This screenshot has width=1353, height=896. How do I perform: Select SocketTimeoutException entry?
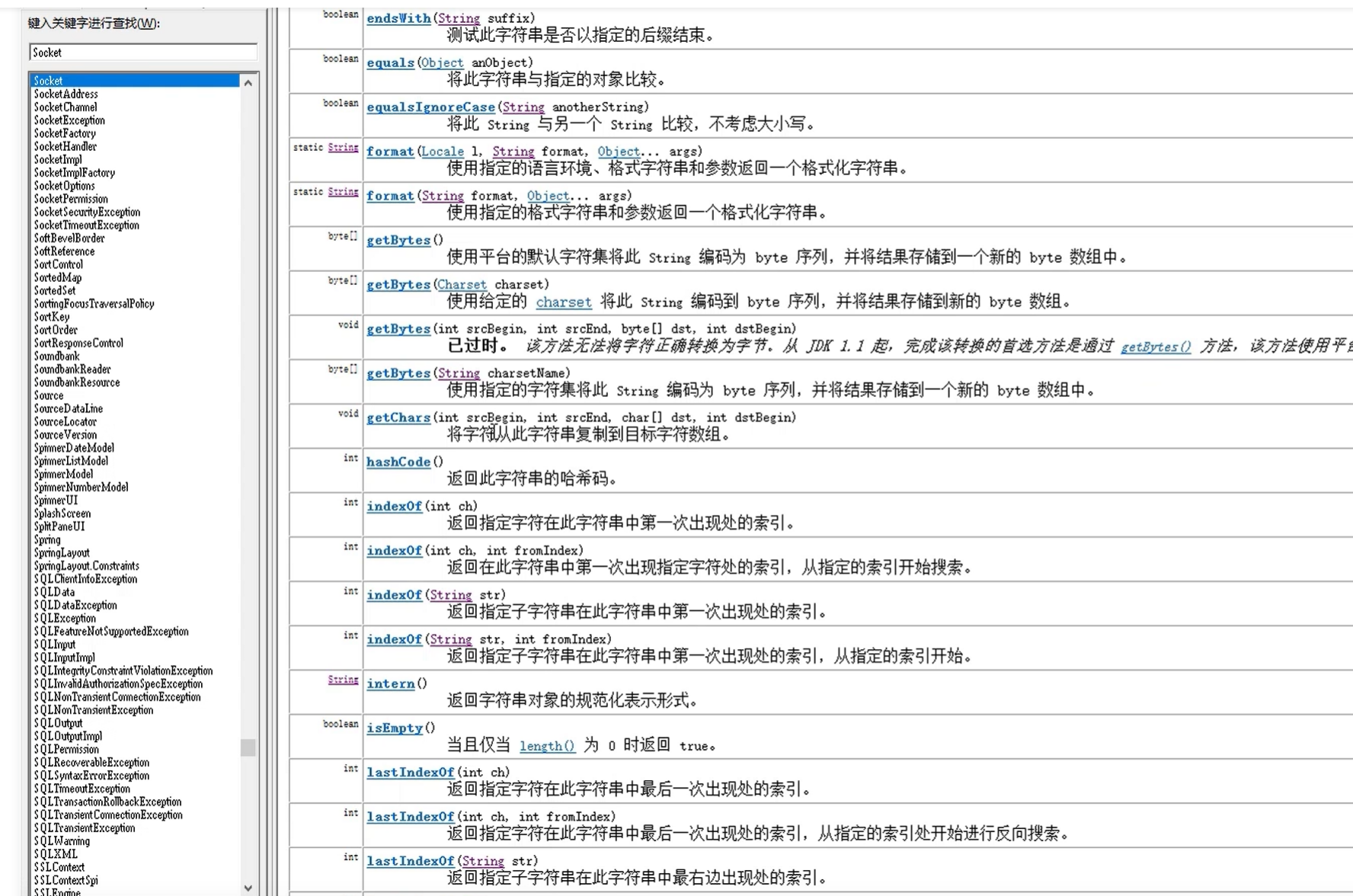(x=86, y=225)
